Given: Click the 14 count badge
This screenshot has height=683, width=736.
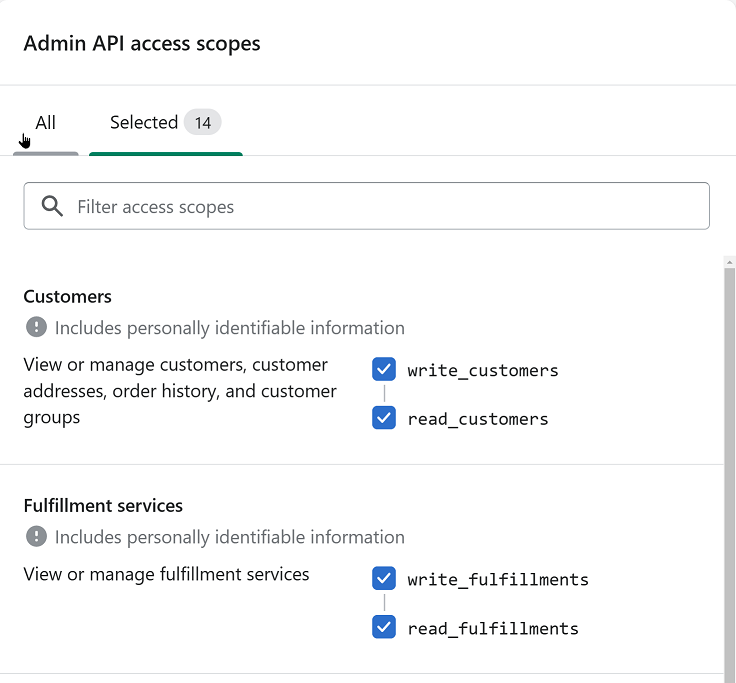Looking at the screenshot, I should coord(203,123).
